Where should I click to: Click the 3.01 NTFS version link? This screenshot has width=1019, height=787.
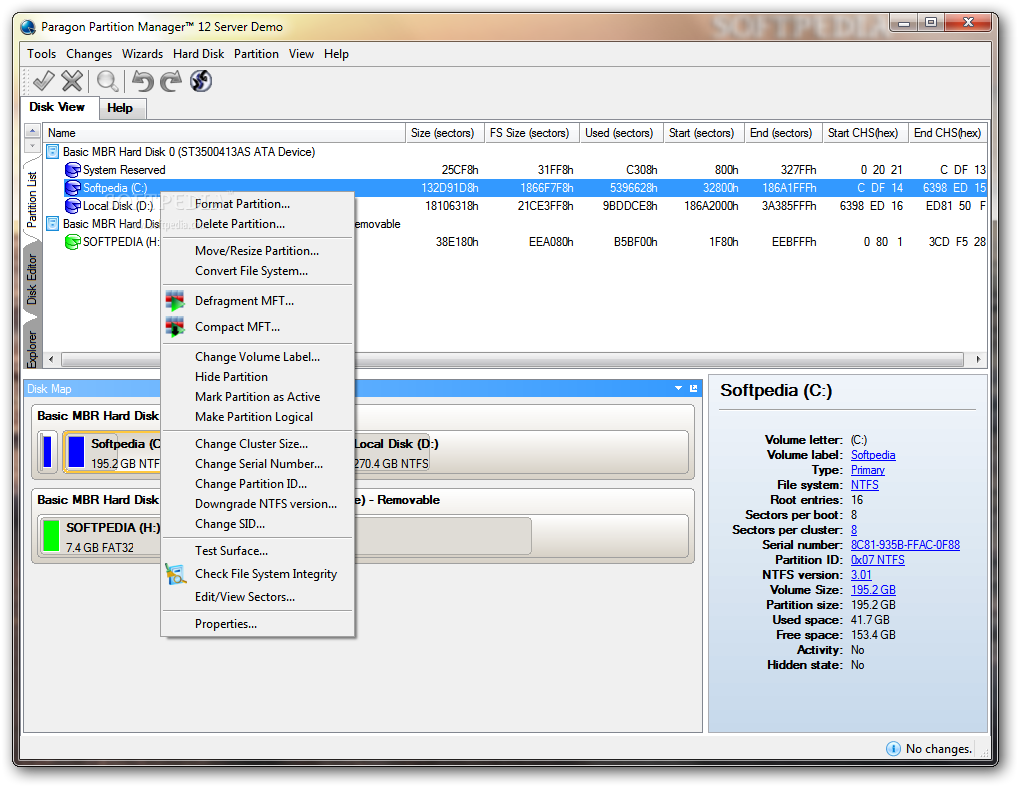(x=861, y=574)
